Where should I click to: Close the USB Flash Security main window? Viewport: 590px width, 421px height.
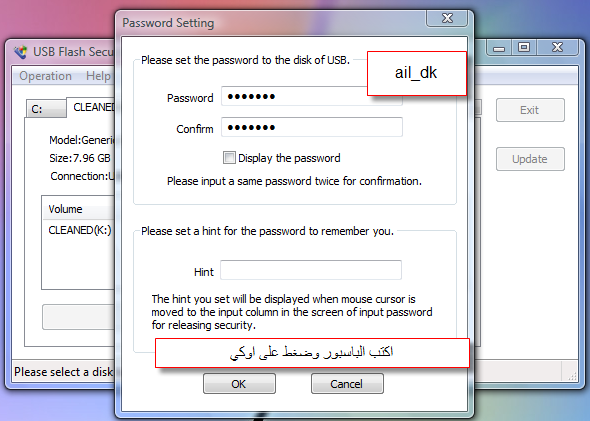558,47
